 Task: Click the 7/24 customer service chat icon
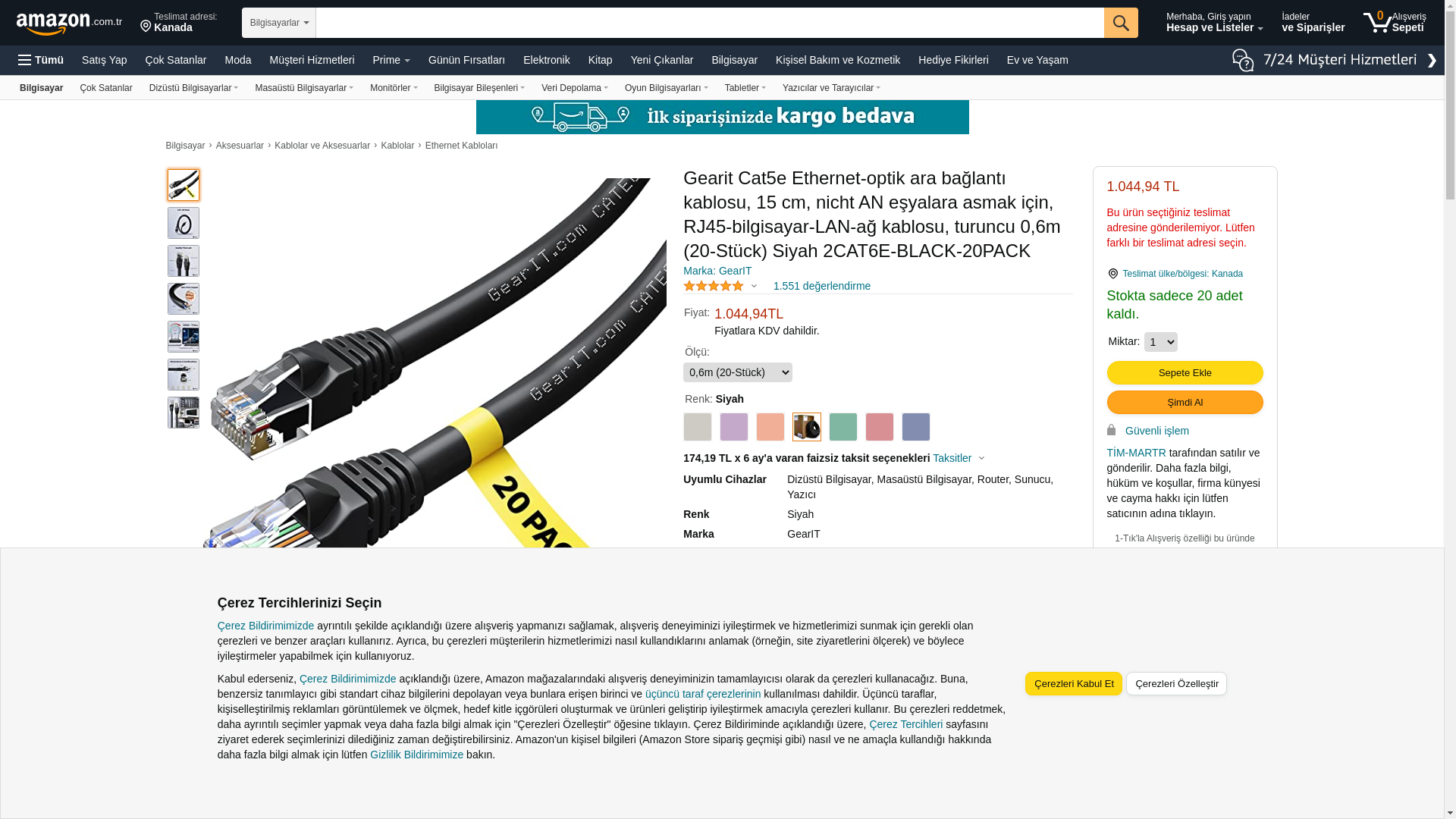1242,60
